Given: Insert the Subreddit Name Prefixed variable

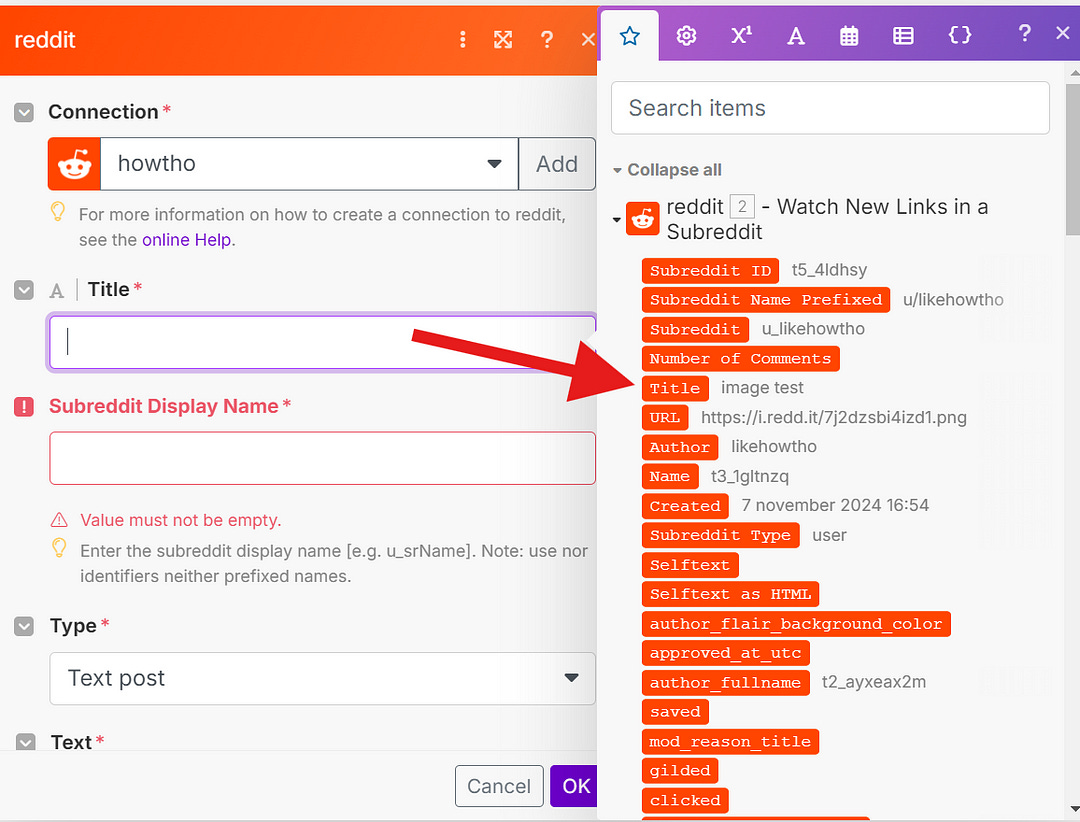Looking at the screenshot, I should pyautogui.click(x=766, y=300).
